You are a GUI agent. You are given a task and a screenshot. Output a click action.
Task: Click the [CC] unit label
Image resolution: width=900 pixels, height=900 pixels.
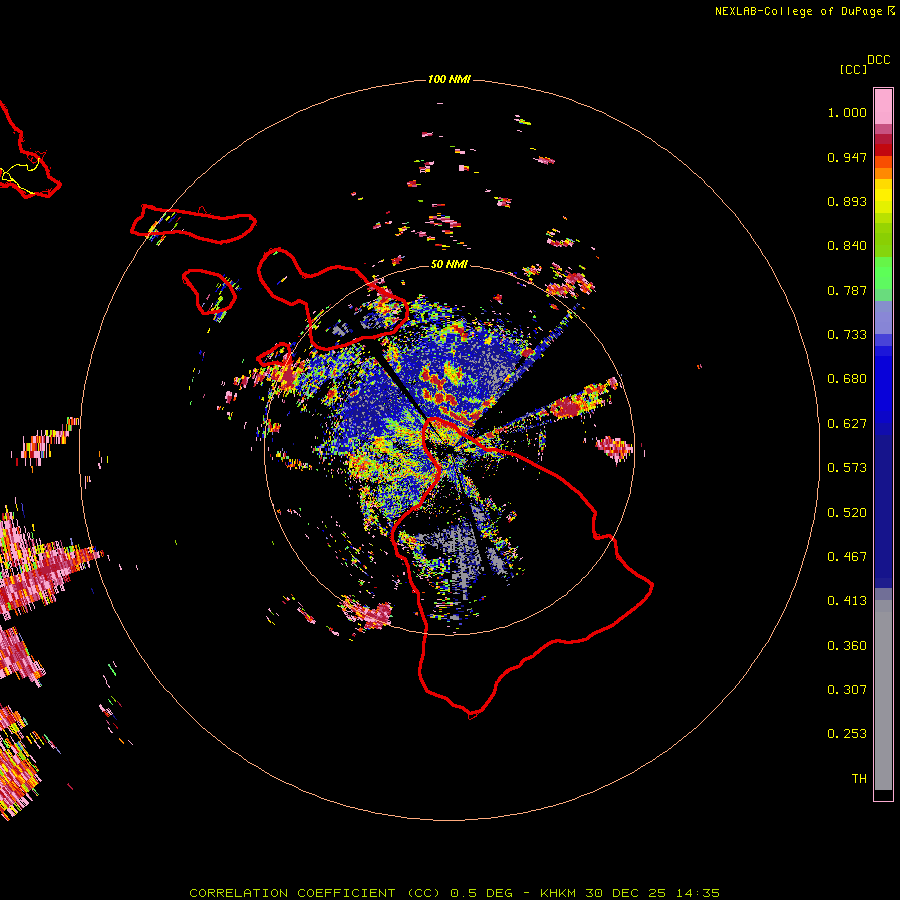[853, 69]
